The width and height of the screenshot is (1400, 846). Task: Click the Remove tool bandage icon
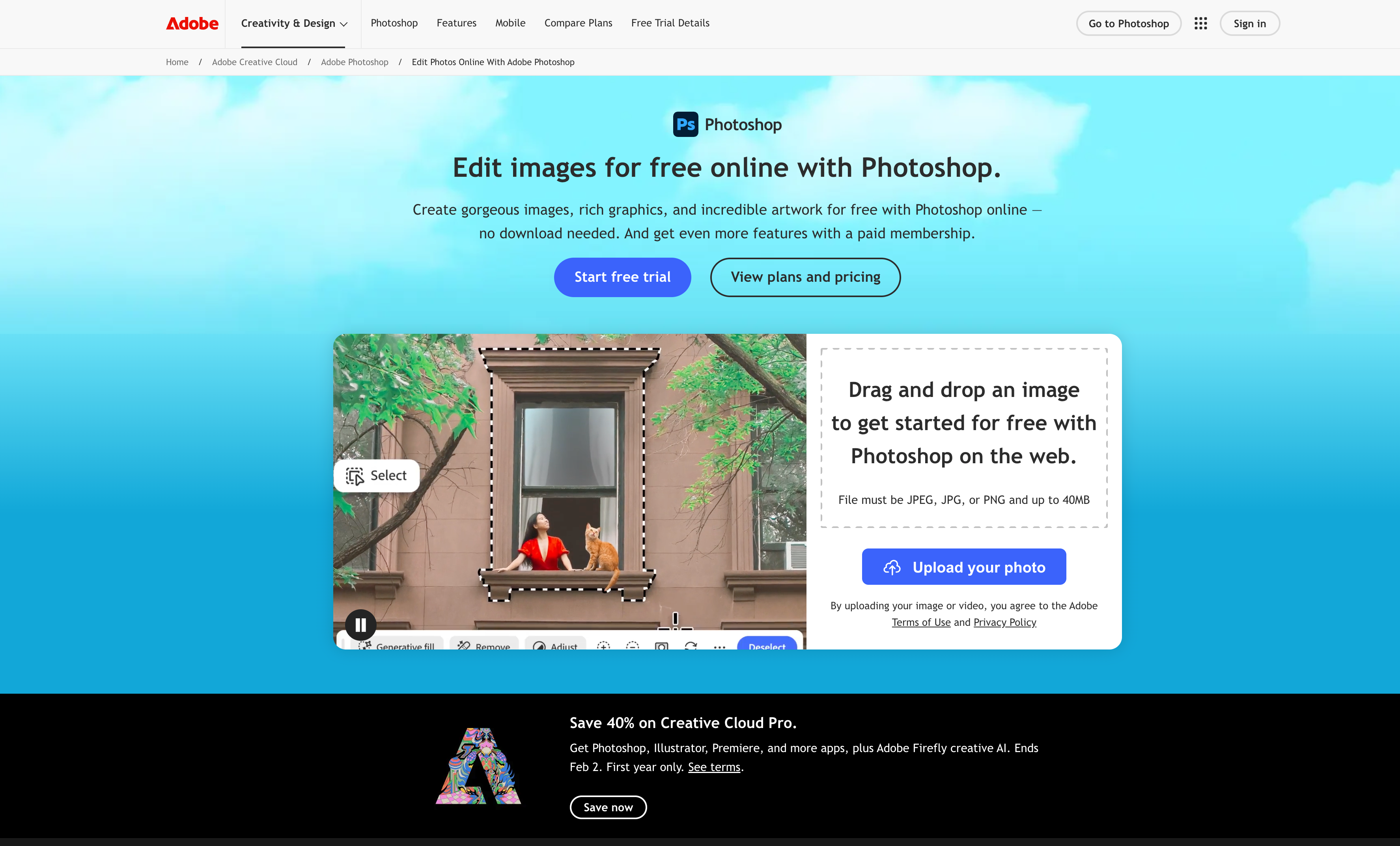(x=464, y=645)
